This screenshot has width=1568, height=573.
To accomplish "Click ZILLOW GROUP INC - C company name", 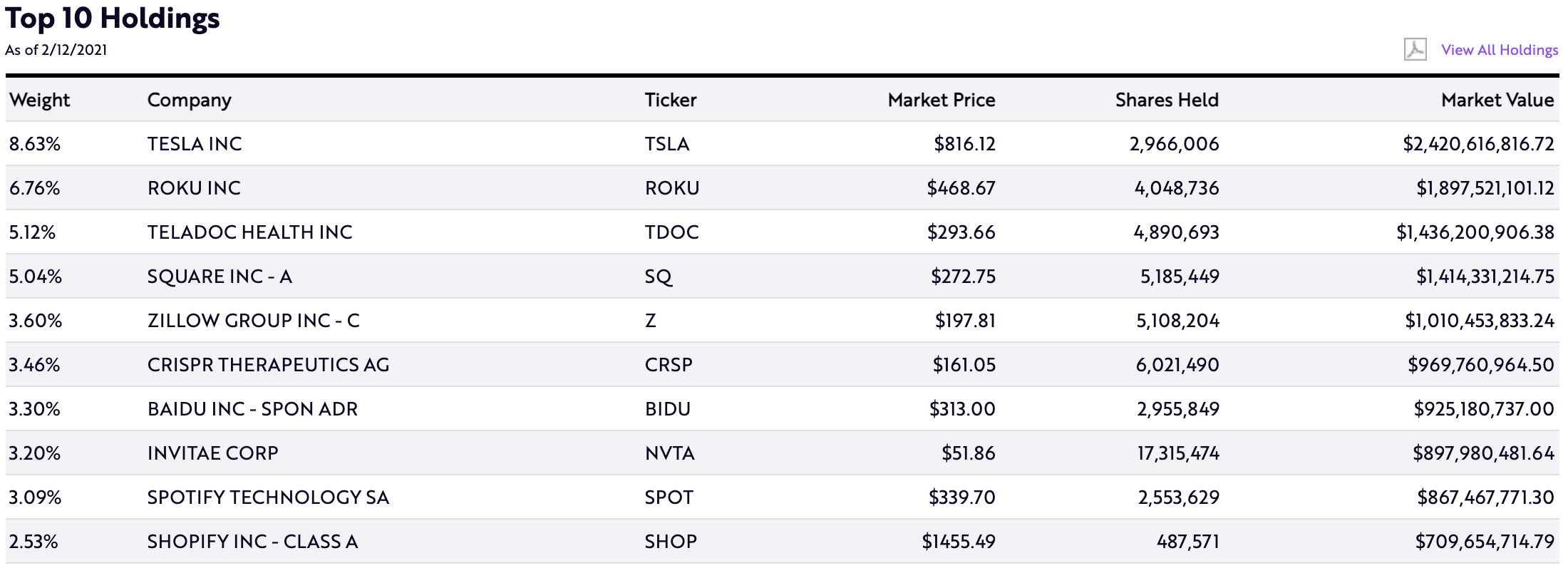I will [x=253, y=321].
